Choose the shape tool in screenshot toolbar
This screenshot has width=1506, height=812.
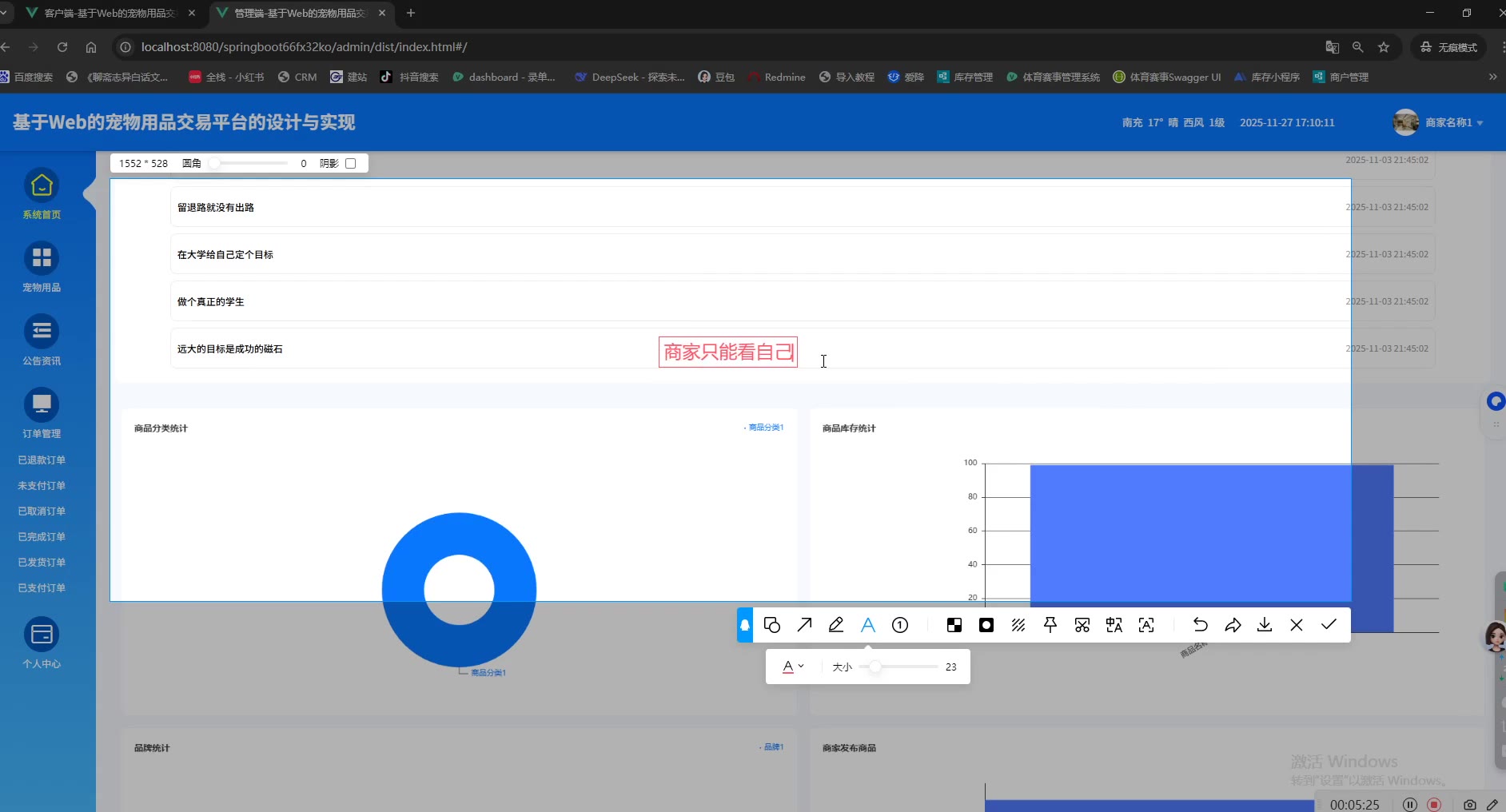pyautogui.click(x=772, y=625)
